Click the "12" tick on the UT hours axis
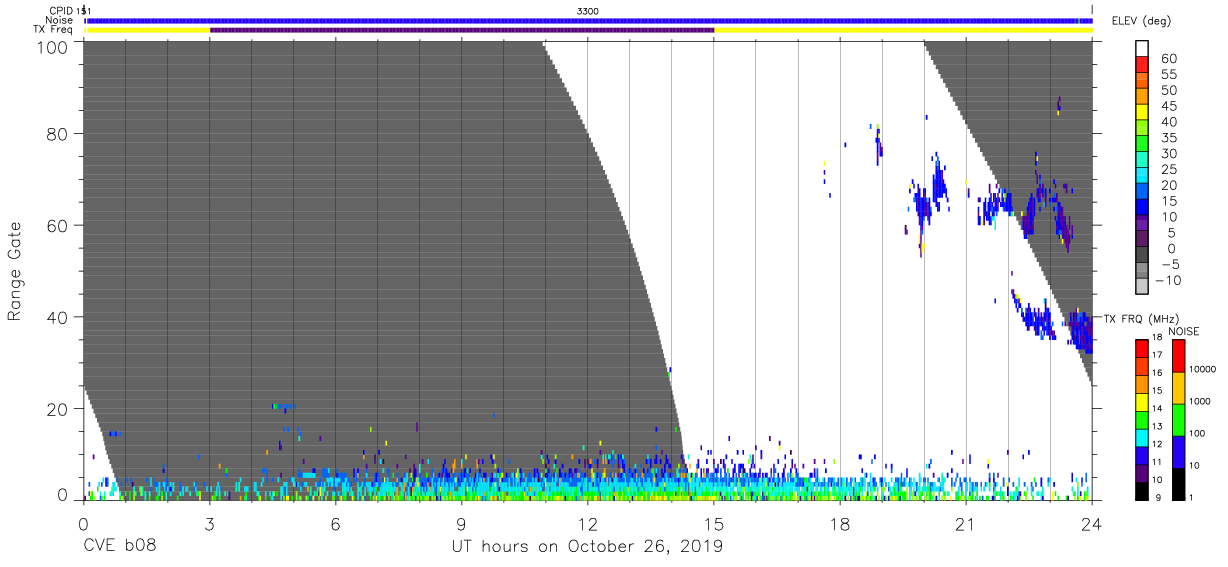Screen dimensions: 1228x567 (x=588, y=525)
